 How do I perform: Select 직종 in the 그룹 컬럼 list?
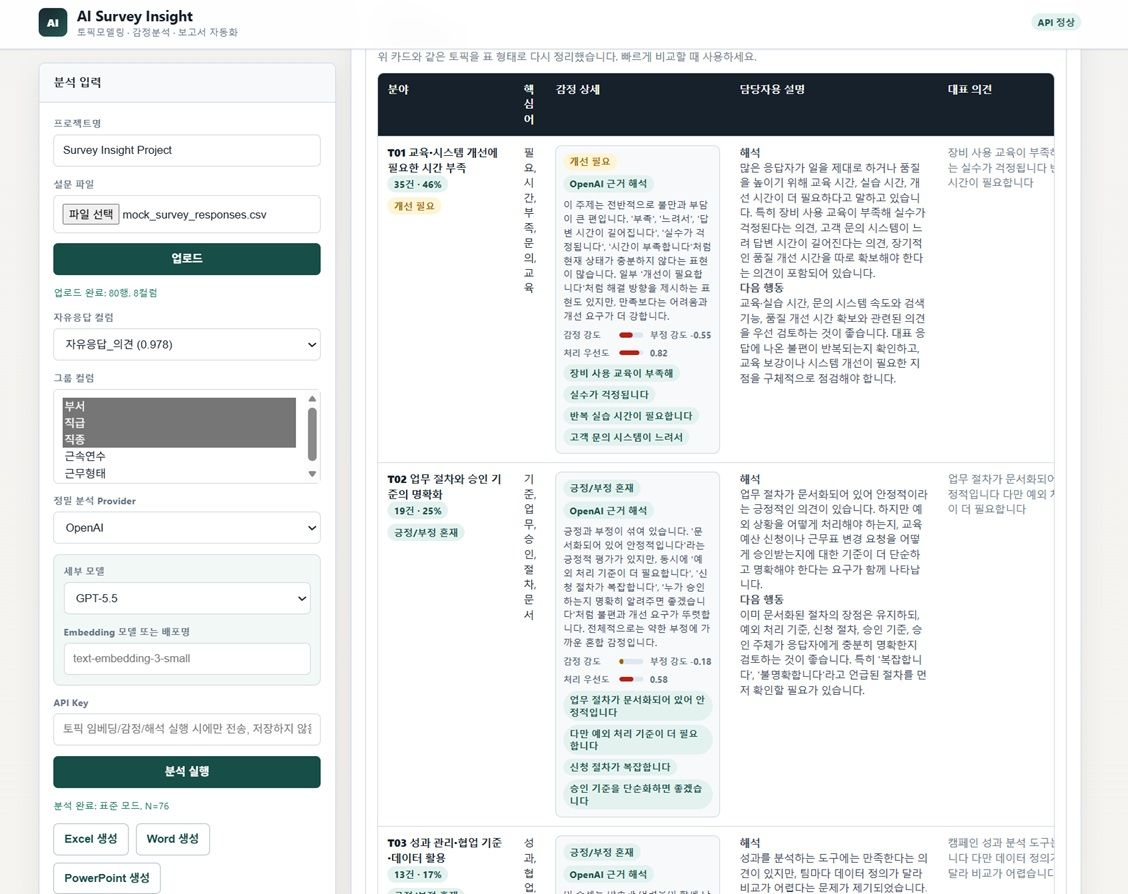click(x=179, y=439)
